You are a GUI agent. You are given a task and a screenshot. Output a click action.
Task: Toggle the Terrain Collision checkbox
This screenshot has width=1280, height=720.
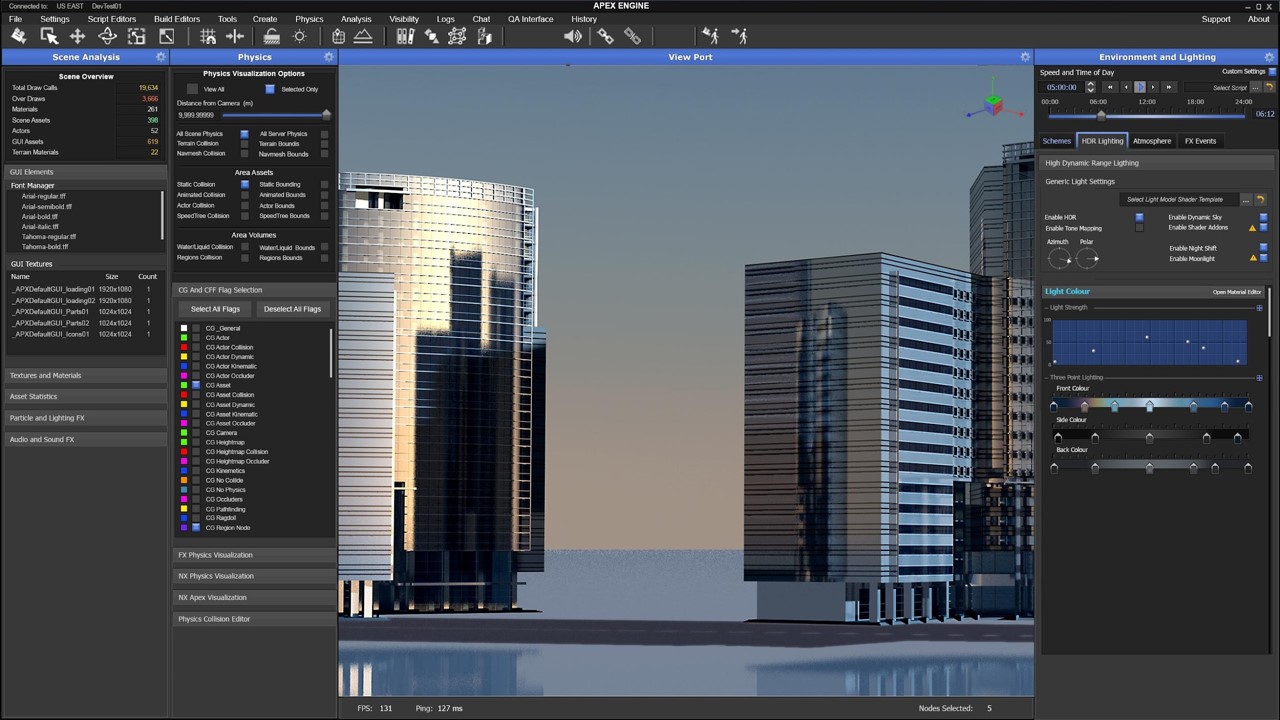coord(244,144)
